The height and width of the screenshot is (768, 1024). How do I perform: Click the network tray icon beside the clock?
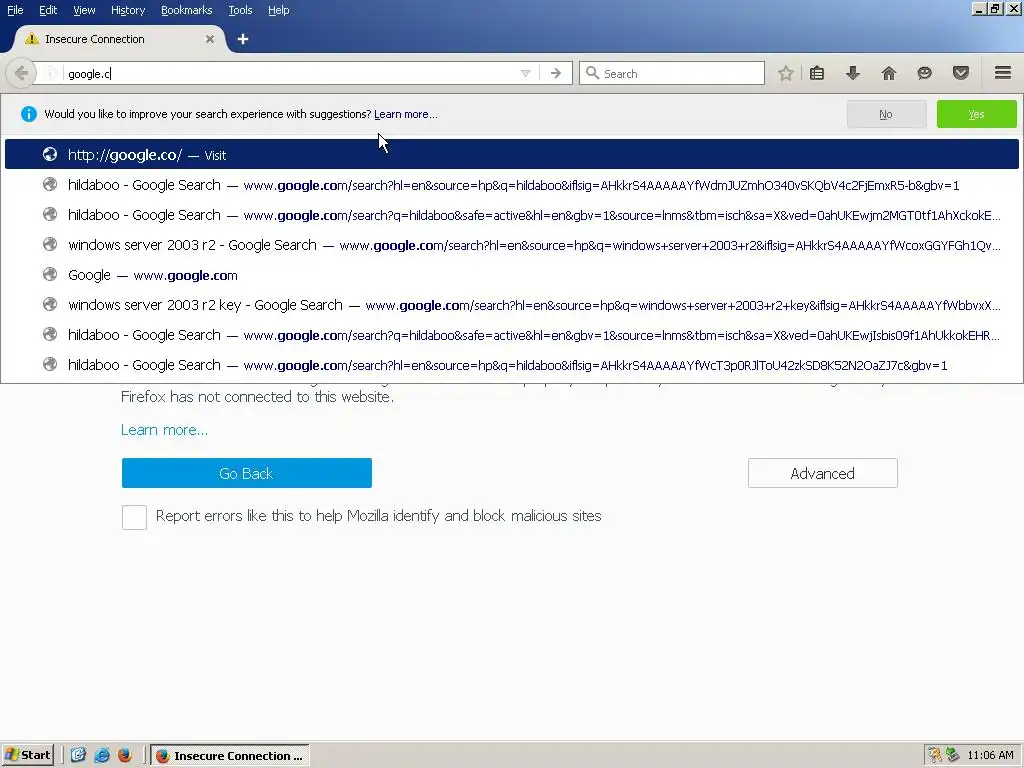pos(953,755)
